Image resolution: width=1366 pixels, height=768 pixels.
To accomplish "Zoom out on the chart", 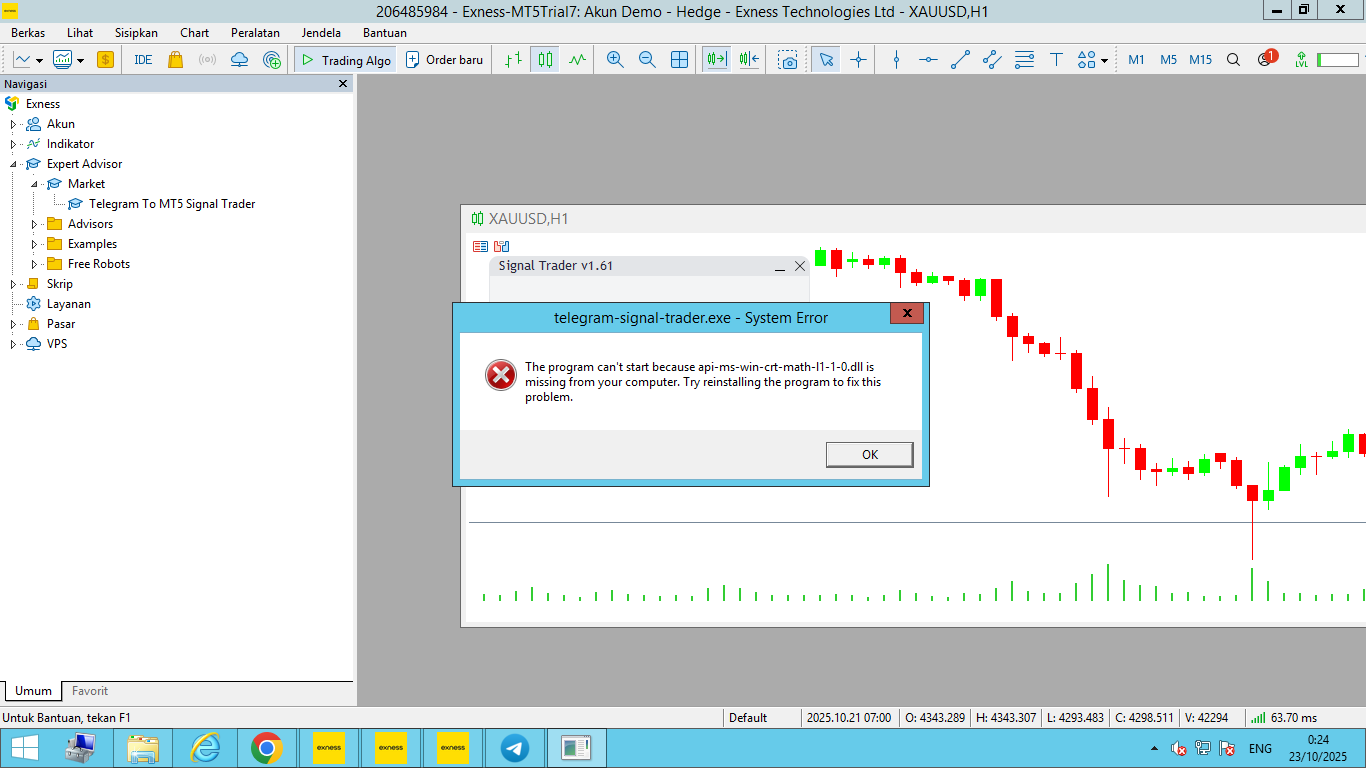I will 647,60.
